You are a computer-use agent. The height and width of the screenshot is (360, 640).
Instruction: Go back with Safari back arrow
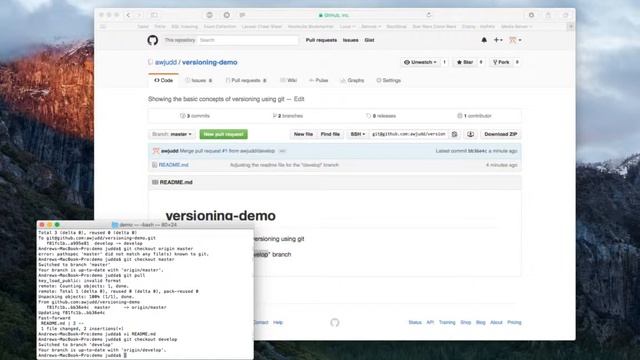(x=128, y=15)
